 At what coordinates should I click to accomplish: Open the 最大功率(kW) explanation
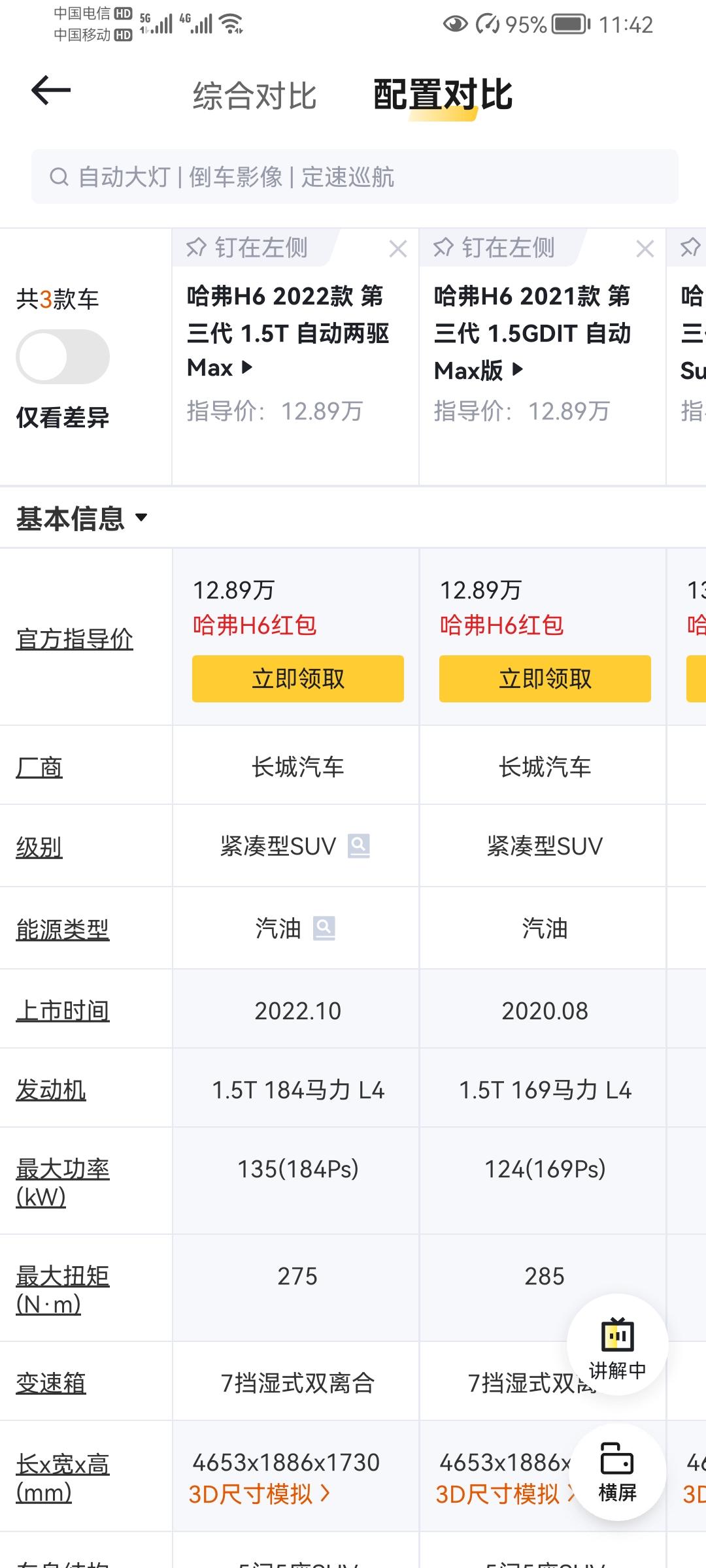coord(63,1182)
